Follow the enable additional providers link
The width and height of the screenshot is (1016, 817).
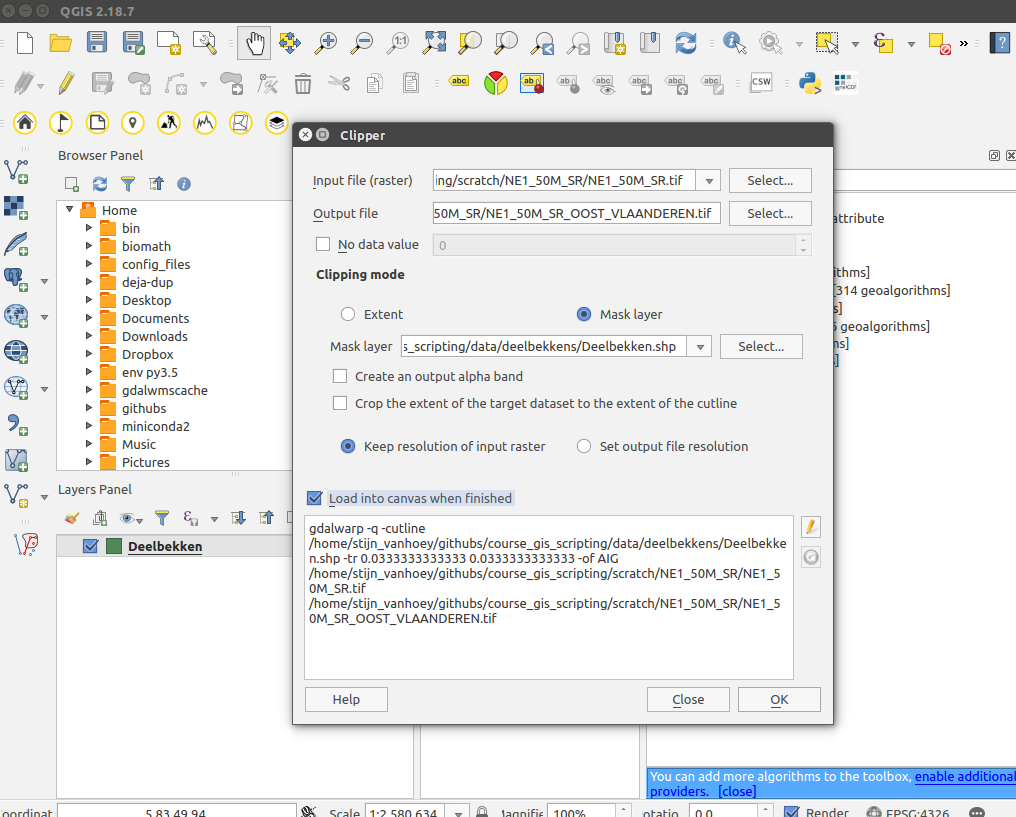(x=965, y=776)
